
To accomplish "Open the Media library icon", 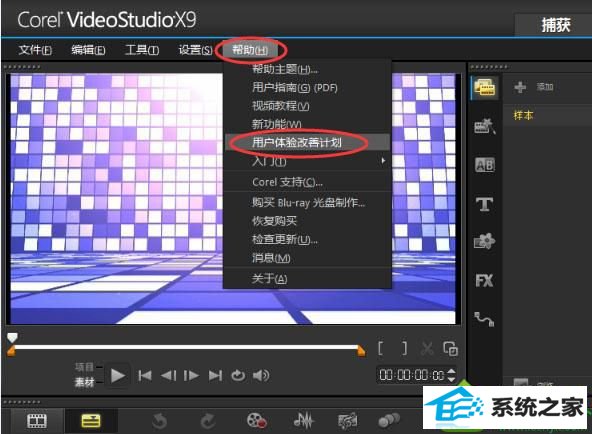I will tap(484, 88).
